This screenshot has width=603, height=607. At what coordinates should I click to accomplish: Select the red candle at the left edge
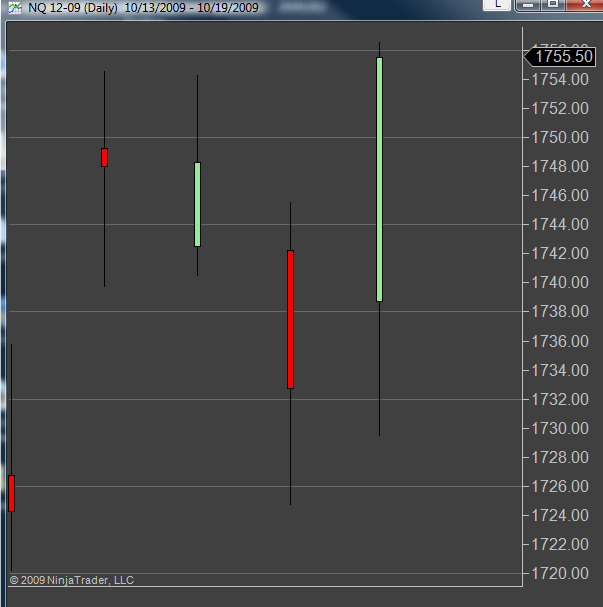click(12, 494)
